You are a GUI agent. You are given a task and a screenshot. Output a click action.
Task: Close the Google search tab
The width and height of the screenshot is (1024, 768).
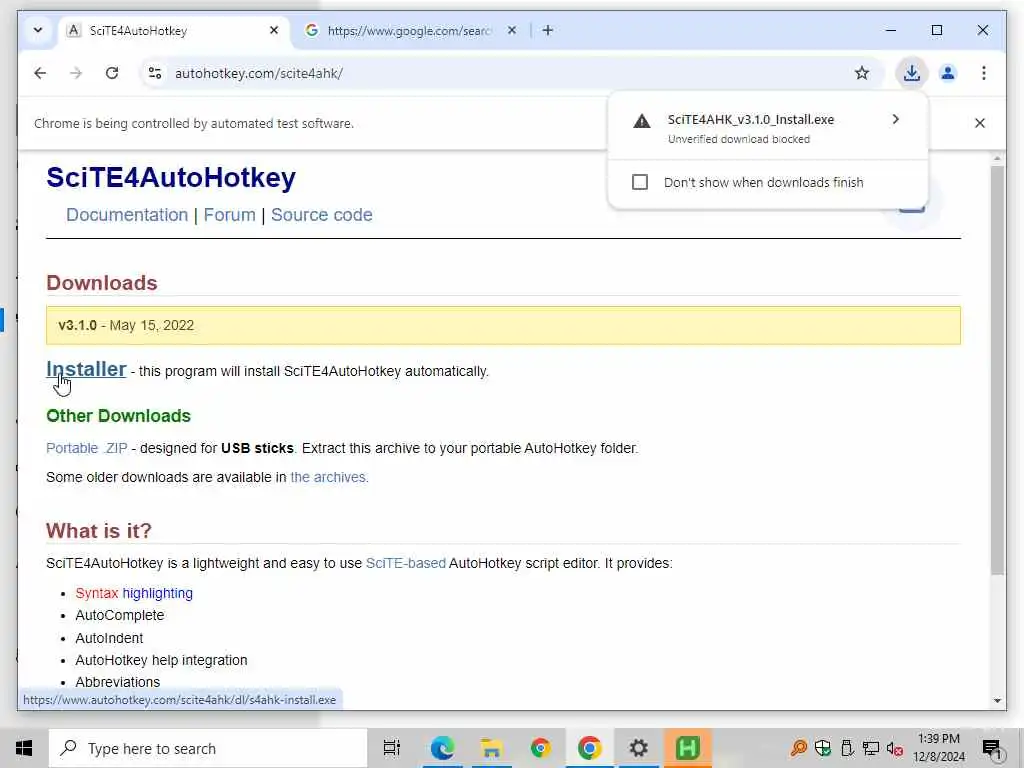(512, 30)
